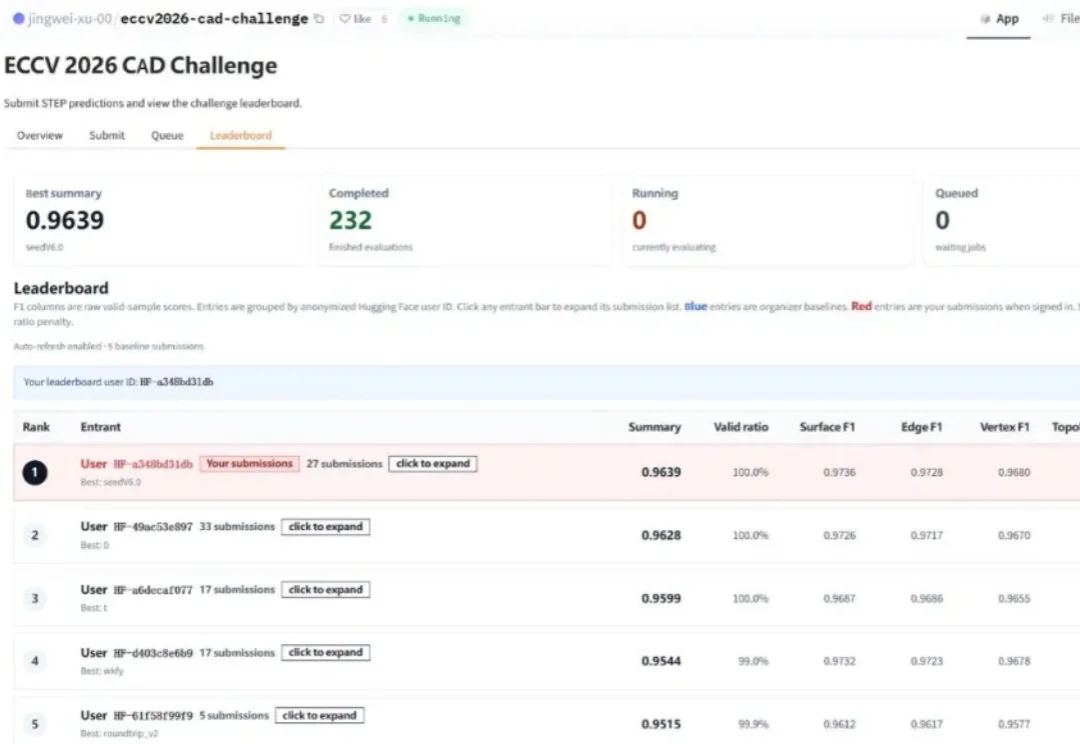Click the Submit STEP predictions description

tap(153, 103)
